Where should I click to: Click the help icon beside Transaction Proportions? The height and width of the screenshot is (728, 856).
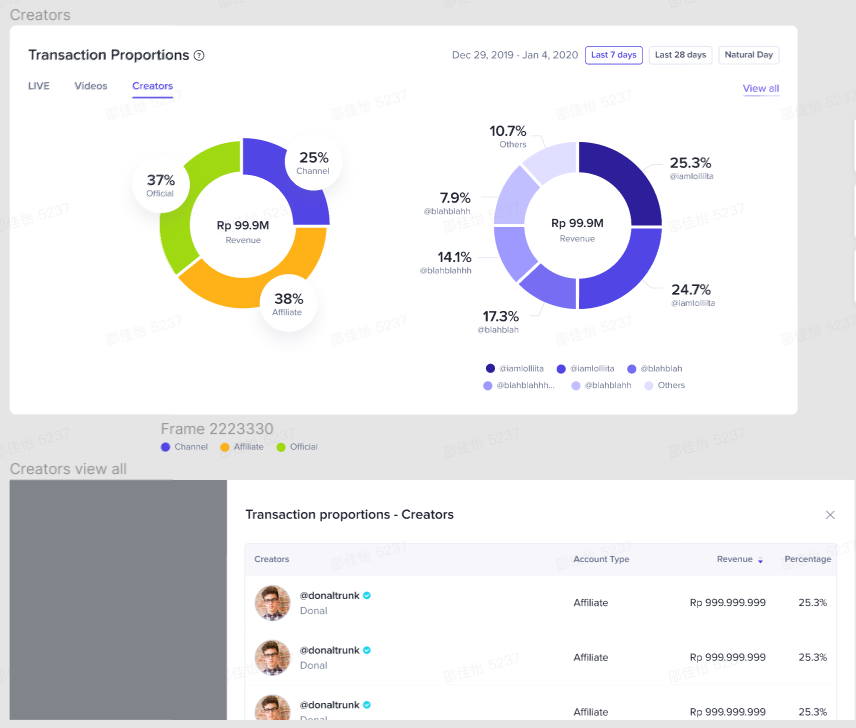(199, 56)
